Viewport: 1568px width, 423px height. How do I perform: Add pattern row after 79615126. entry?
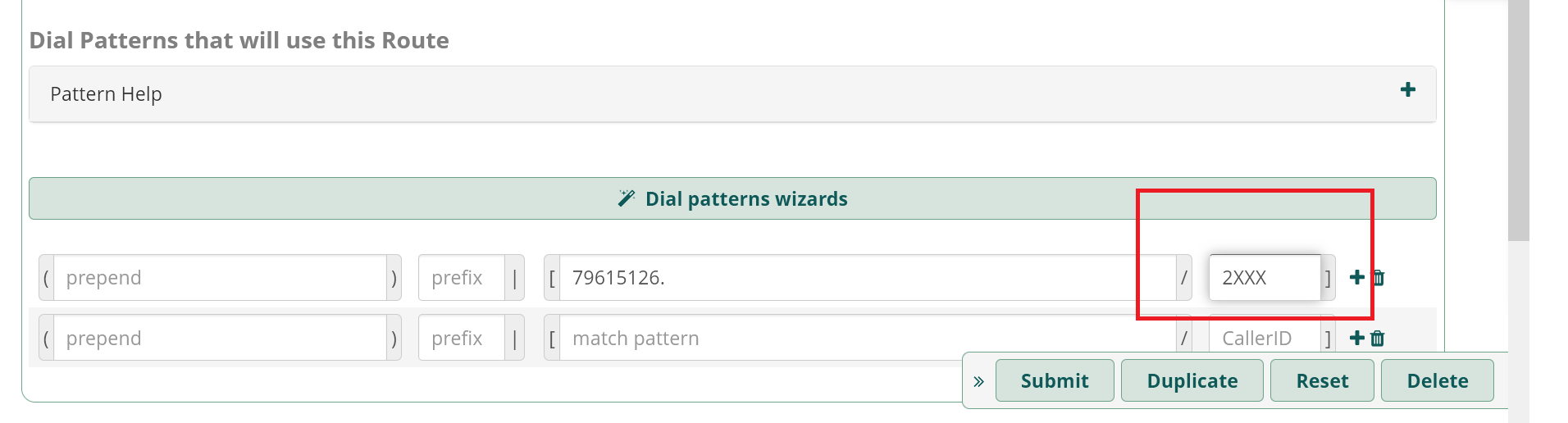pyautogui.click(x=1356, y=278)
